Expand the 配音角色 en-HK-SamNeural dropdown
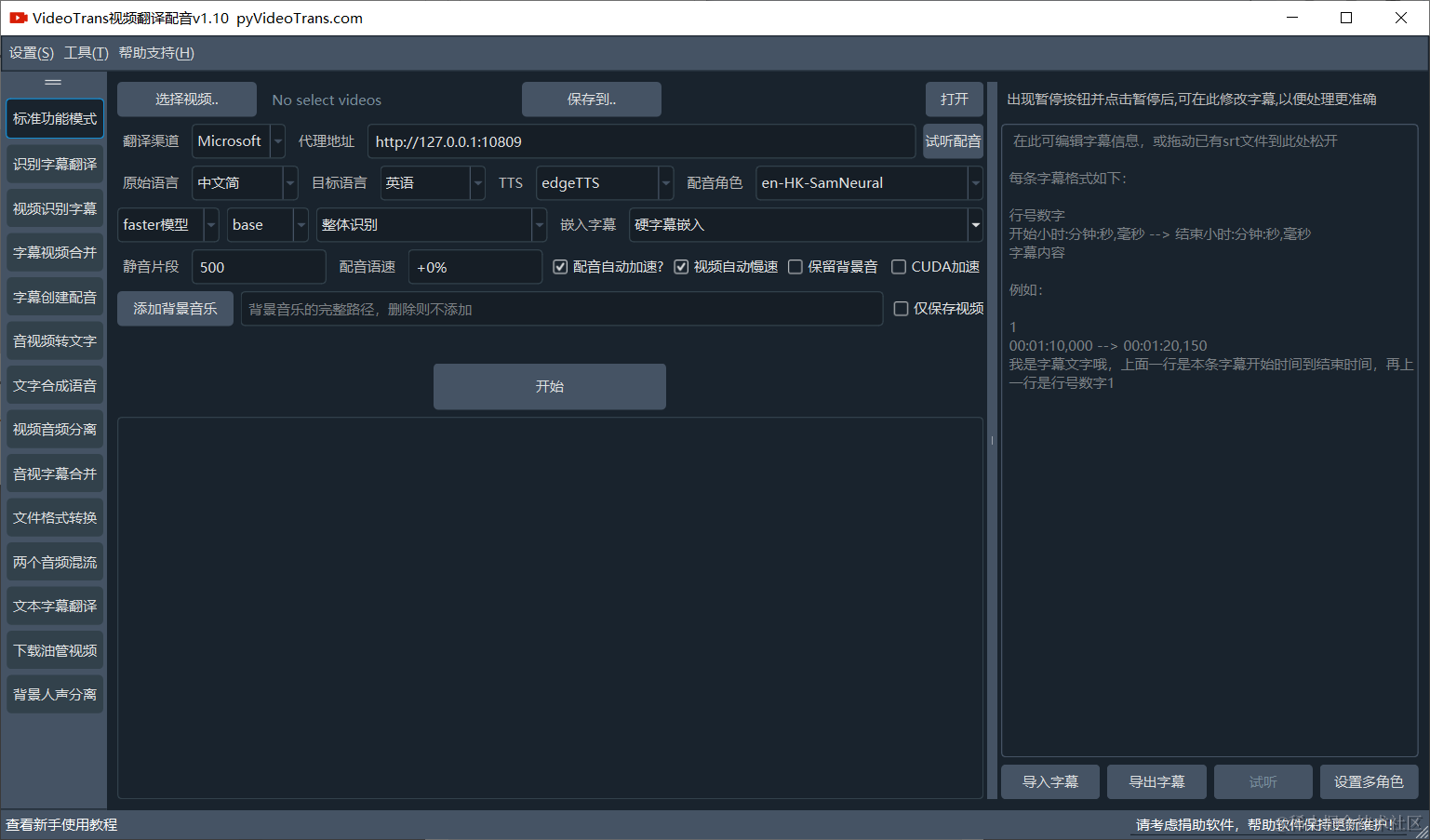Viewport: 1430px width, 840px height. click(870, 183)
